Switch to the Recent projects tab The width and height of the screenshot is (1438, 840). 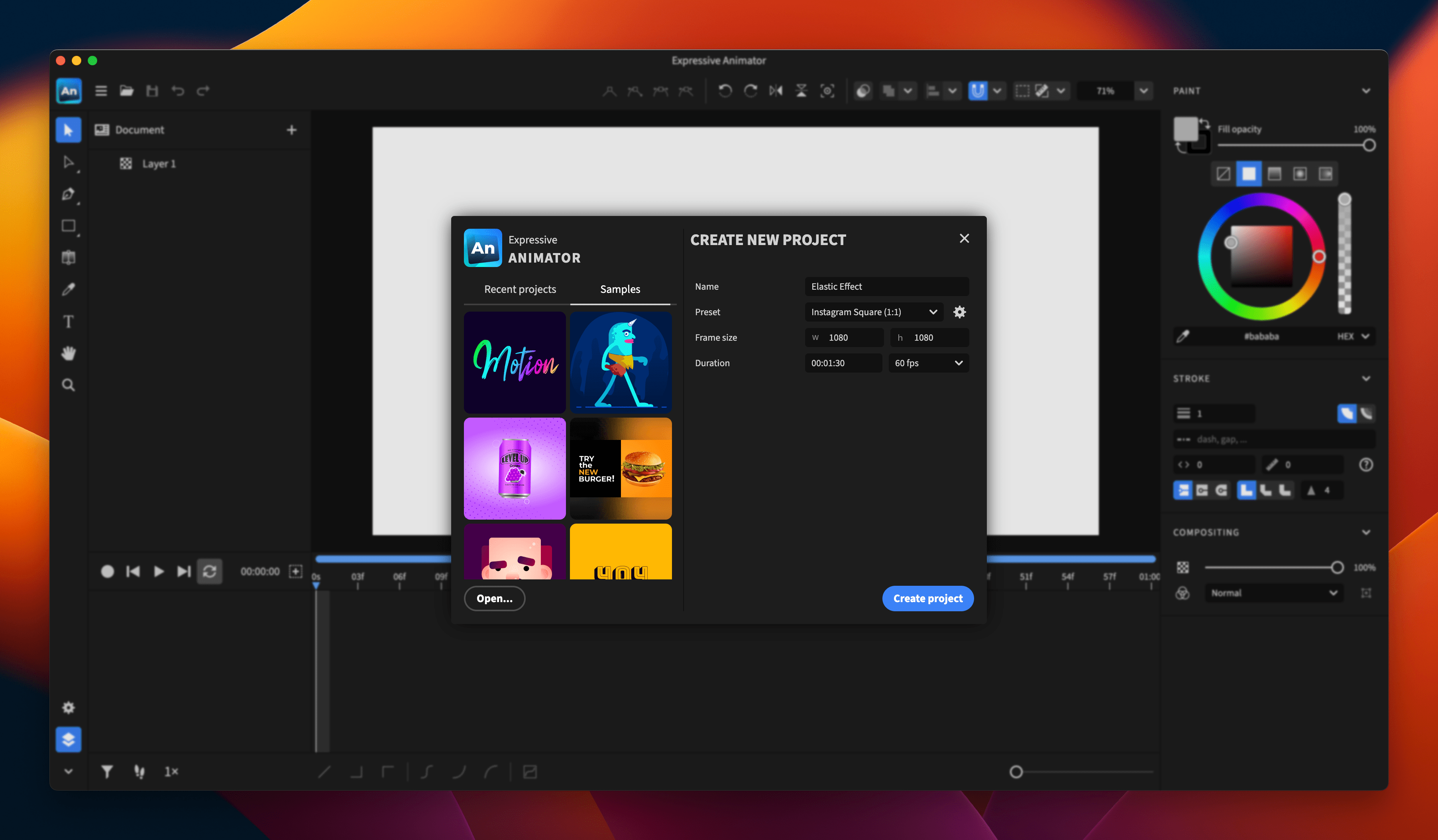point(519,289)
